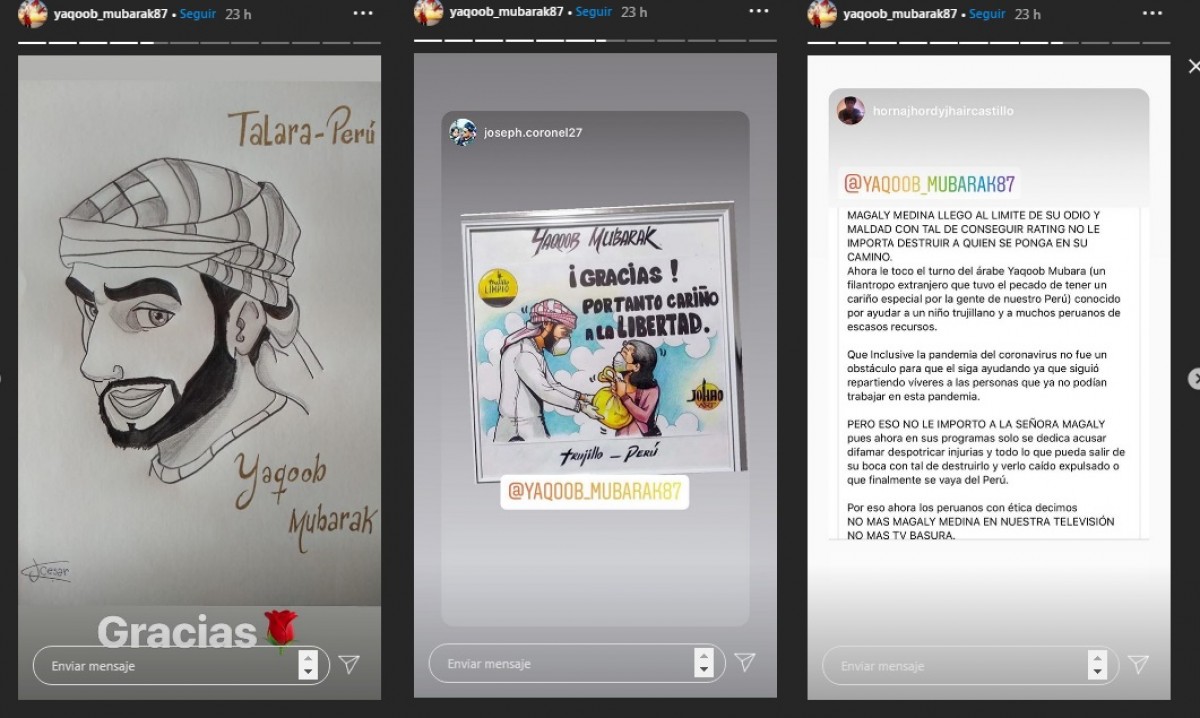Click Seguir in the Talara-Perú drawing story
Screen dimensions: 1200x718
pyautogui.click(x=198, y=14)
